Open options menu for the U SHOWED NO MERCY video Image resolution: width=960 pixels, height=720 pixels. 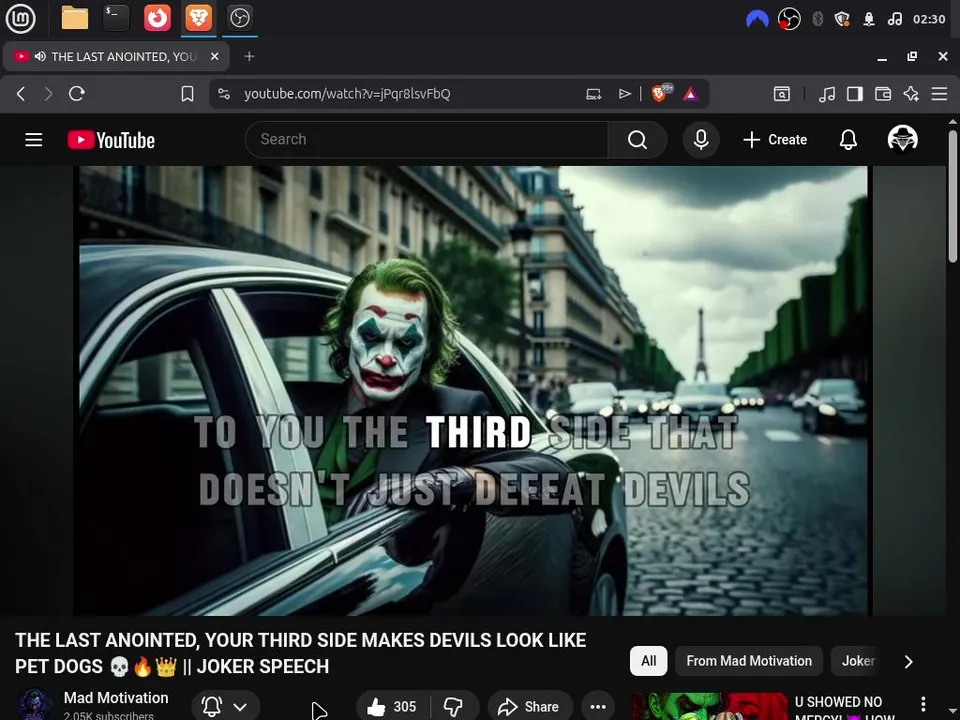[x=923, y=704]
